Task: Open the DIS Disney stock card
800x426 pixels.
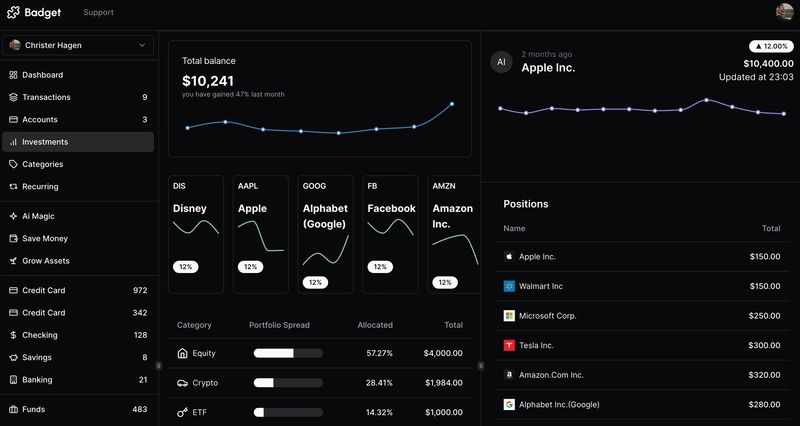Action: tap(196, 235)
